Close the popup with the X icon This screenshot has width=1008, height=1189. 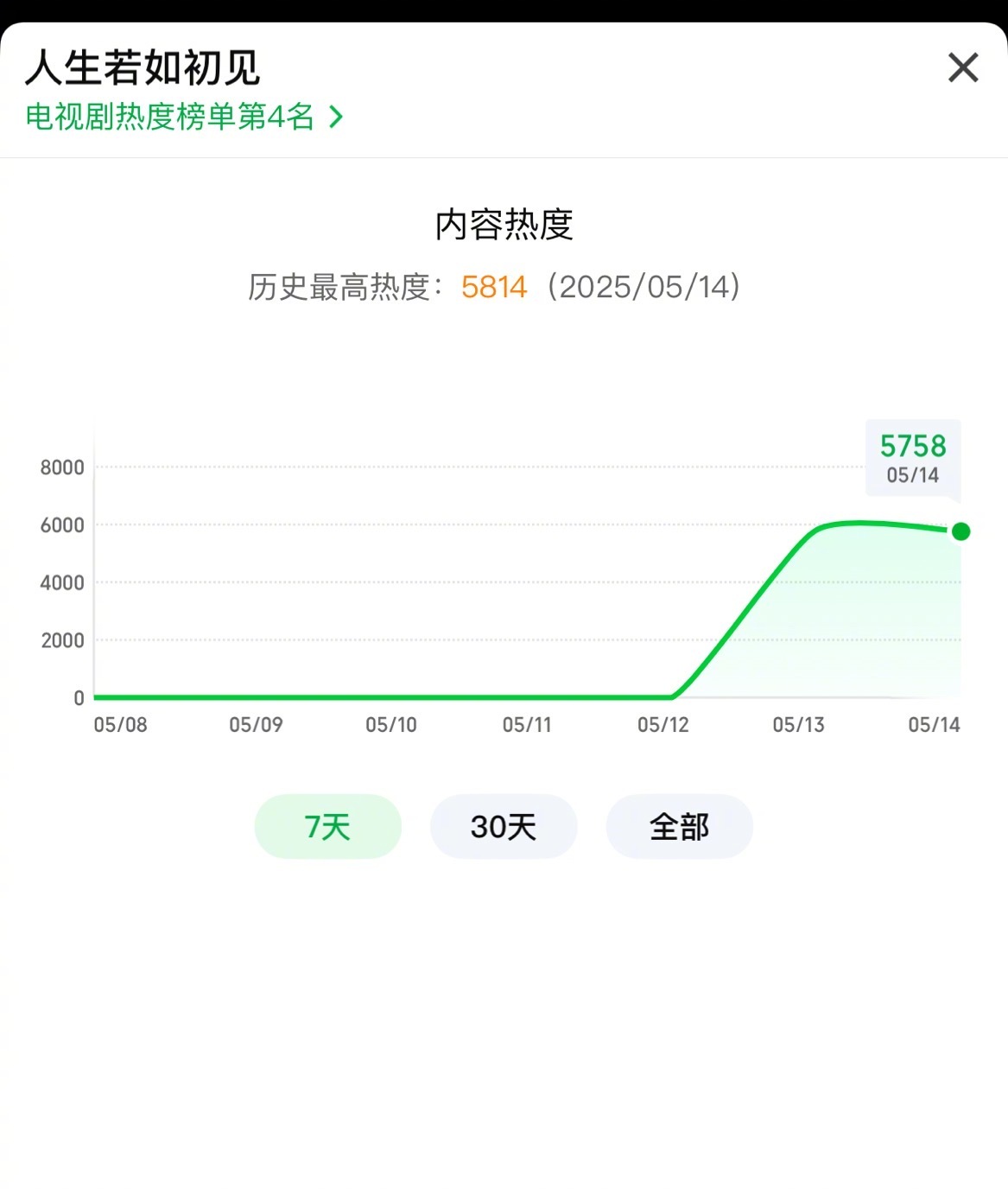coord(963,67)
